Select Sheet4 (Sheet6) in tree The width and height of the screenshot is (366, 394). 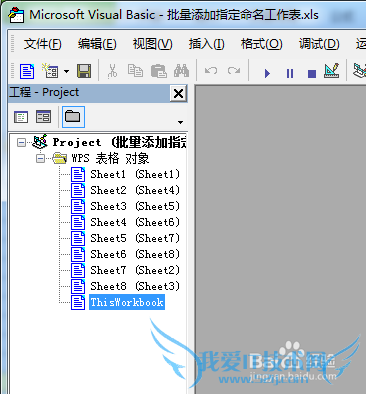135,222
